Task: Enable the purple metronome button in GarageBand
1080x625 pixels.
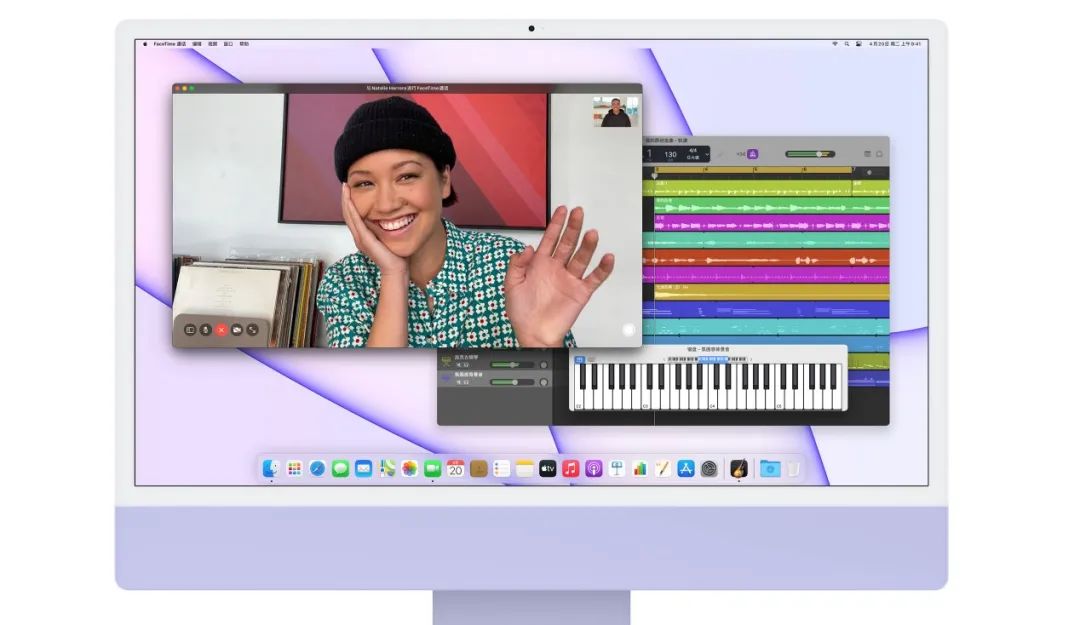Action: click(753, 154)
